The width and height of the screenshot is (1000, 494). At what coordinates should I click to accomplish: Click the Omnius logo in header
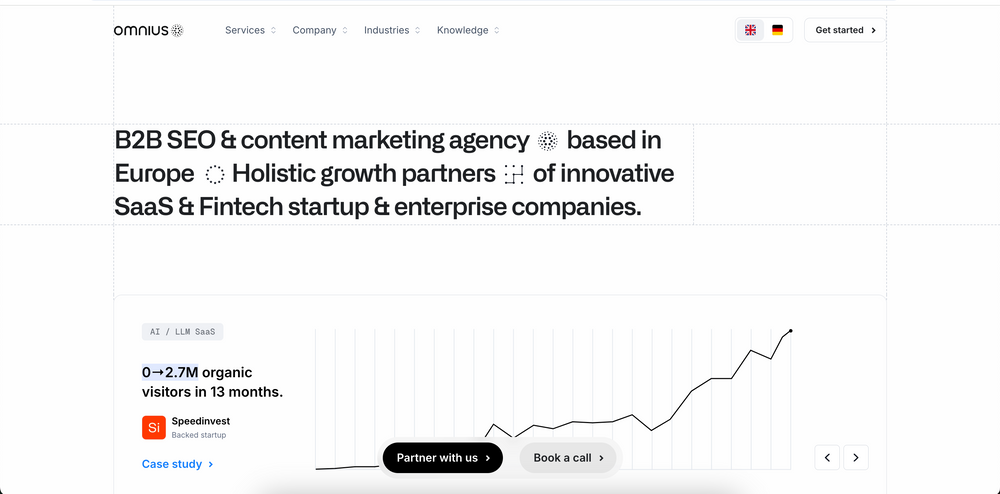tap(148, 30)
